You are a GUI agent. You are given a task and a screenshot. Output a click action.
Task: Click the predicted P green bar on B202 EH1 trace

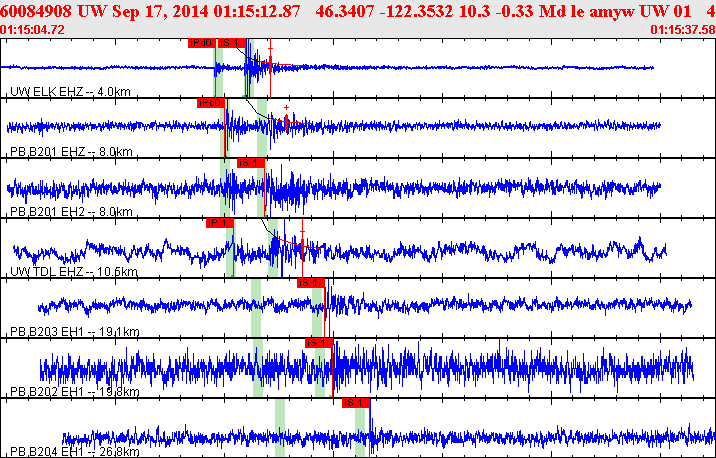258,368
